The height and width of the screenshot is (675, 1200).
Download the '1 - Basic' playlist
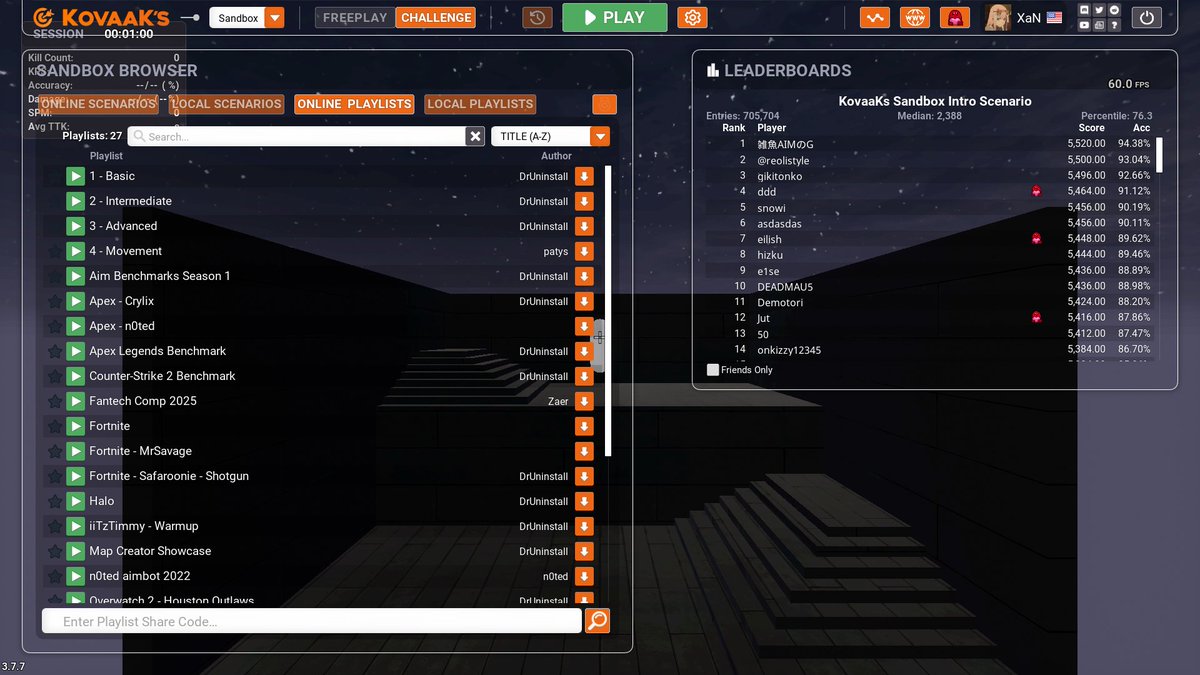point(584,176)
